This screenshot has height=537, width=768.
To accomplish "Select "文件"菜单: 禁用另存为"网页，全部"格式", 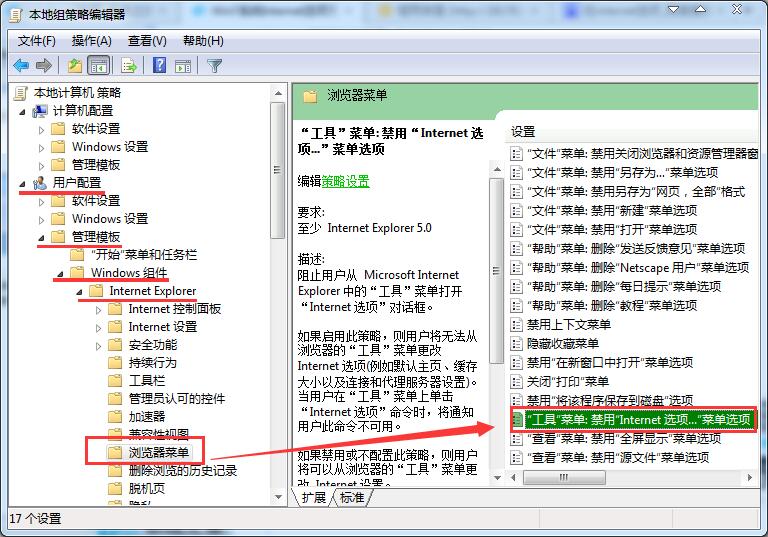I will pos(628,192).
